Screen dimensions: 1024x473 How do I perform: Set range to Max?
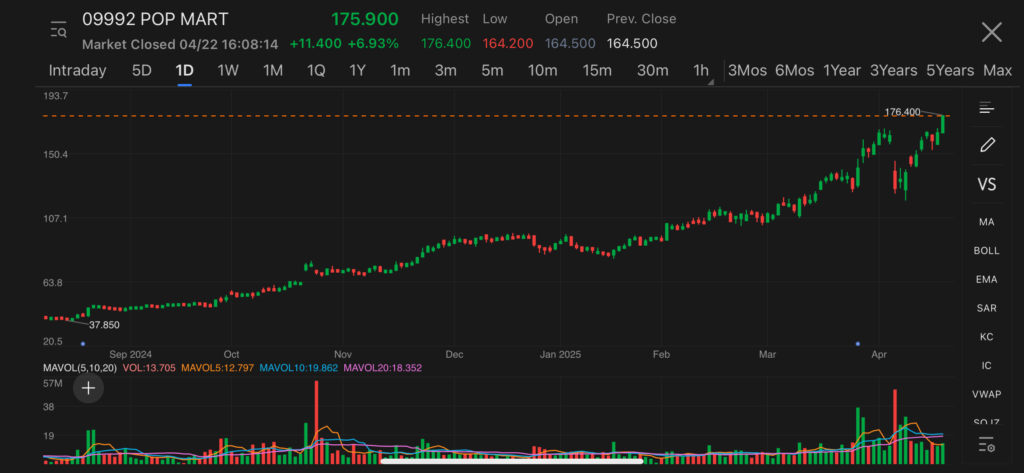pos(997,71)
